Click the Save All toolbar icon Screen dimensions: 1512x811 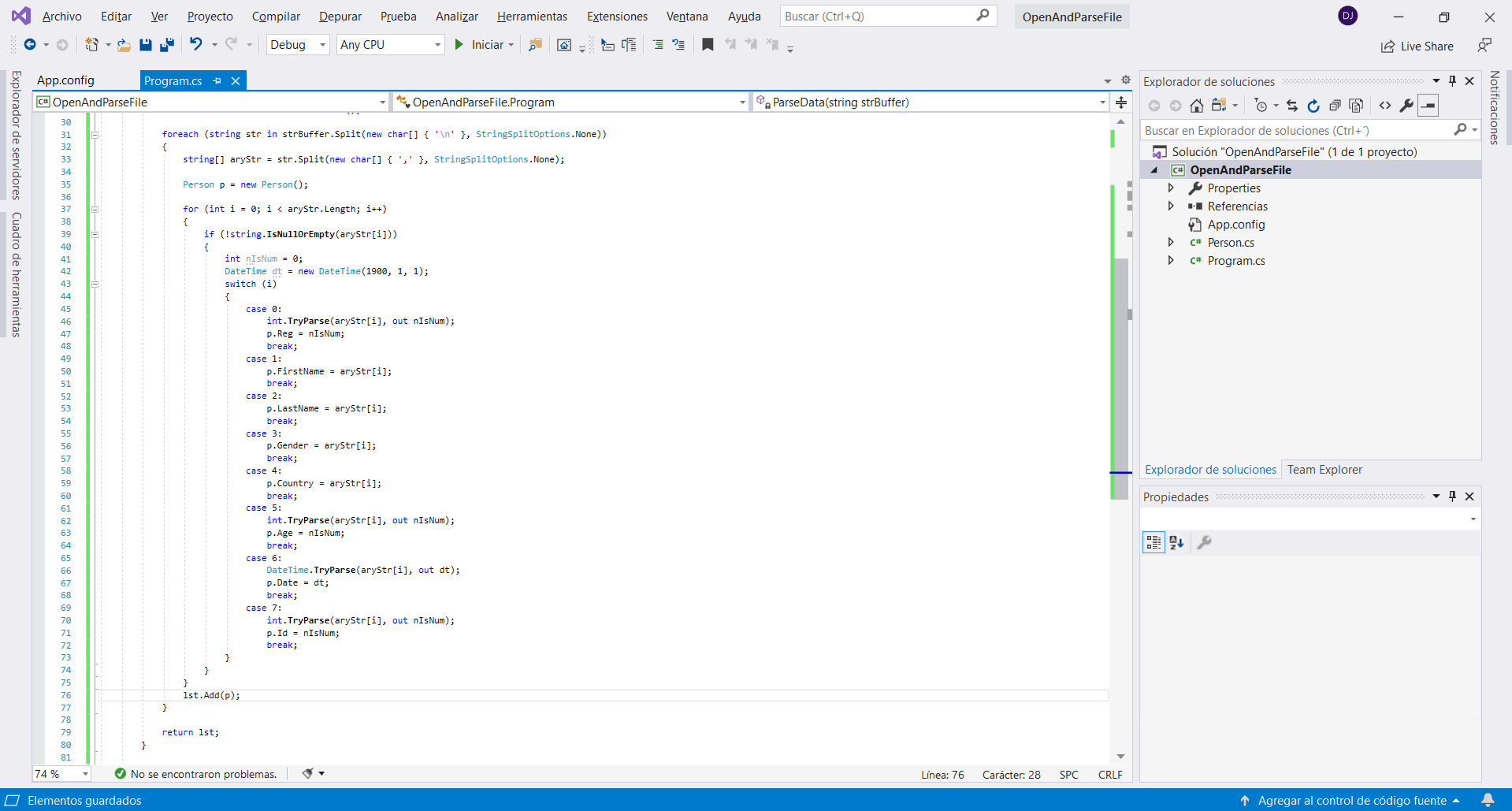pyautogui.click(x=166, y=45)
